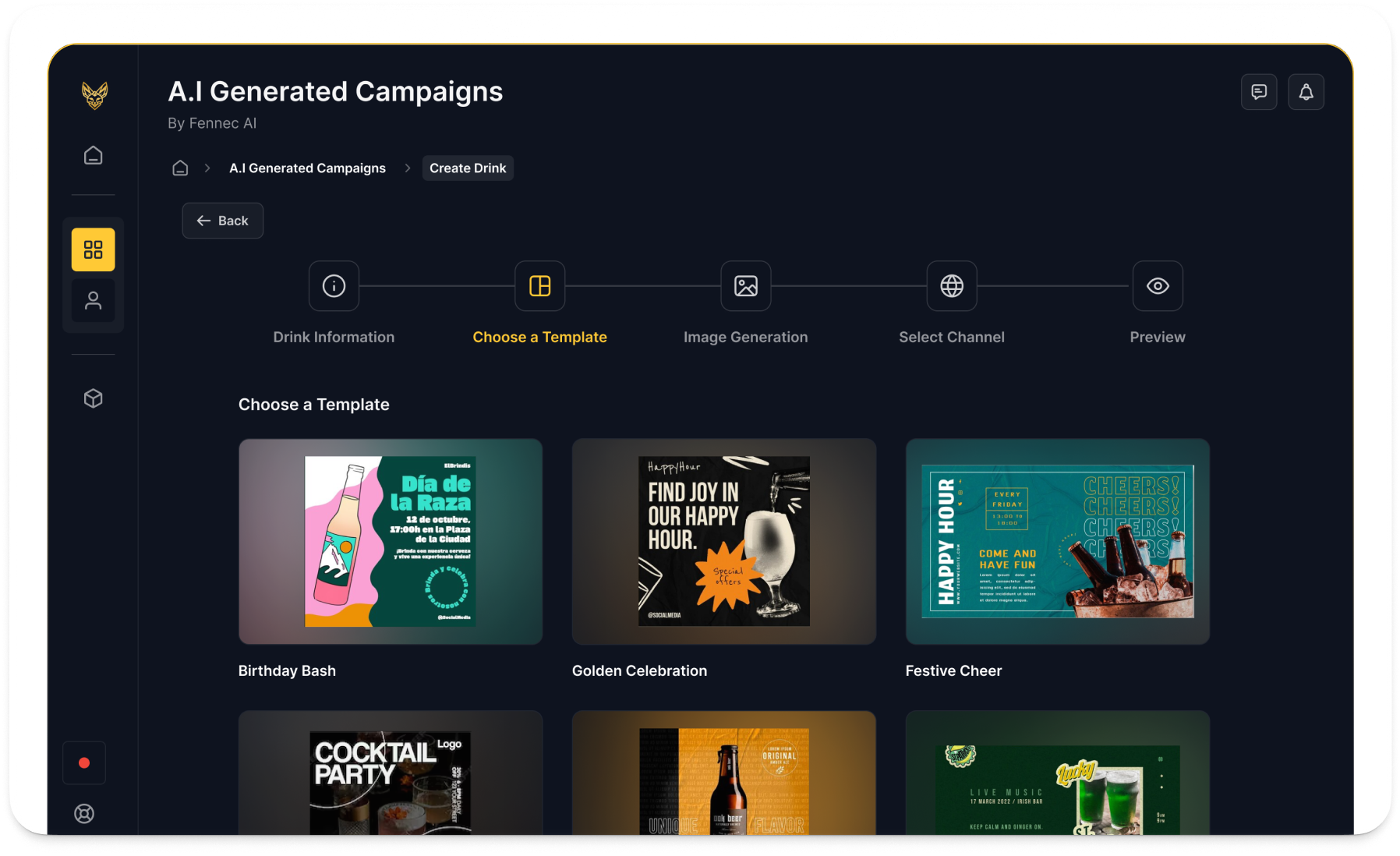1400x856 pixels.
Task: Click the red record dot button
Action: point(84,762)
